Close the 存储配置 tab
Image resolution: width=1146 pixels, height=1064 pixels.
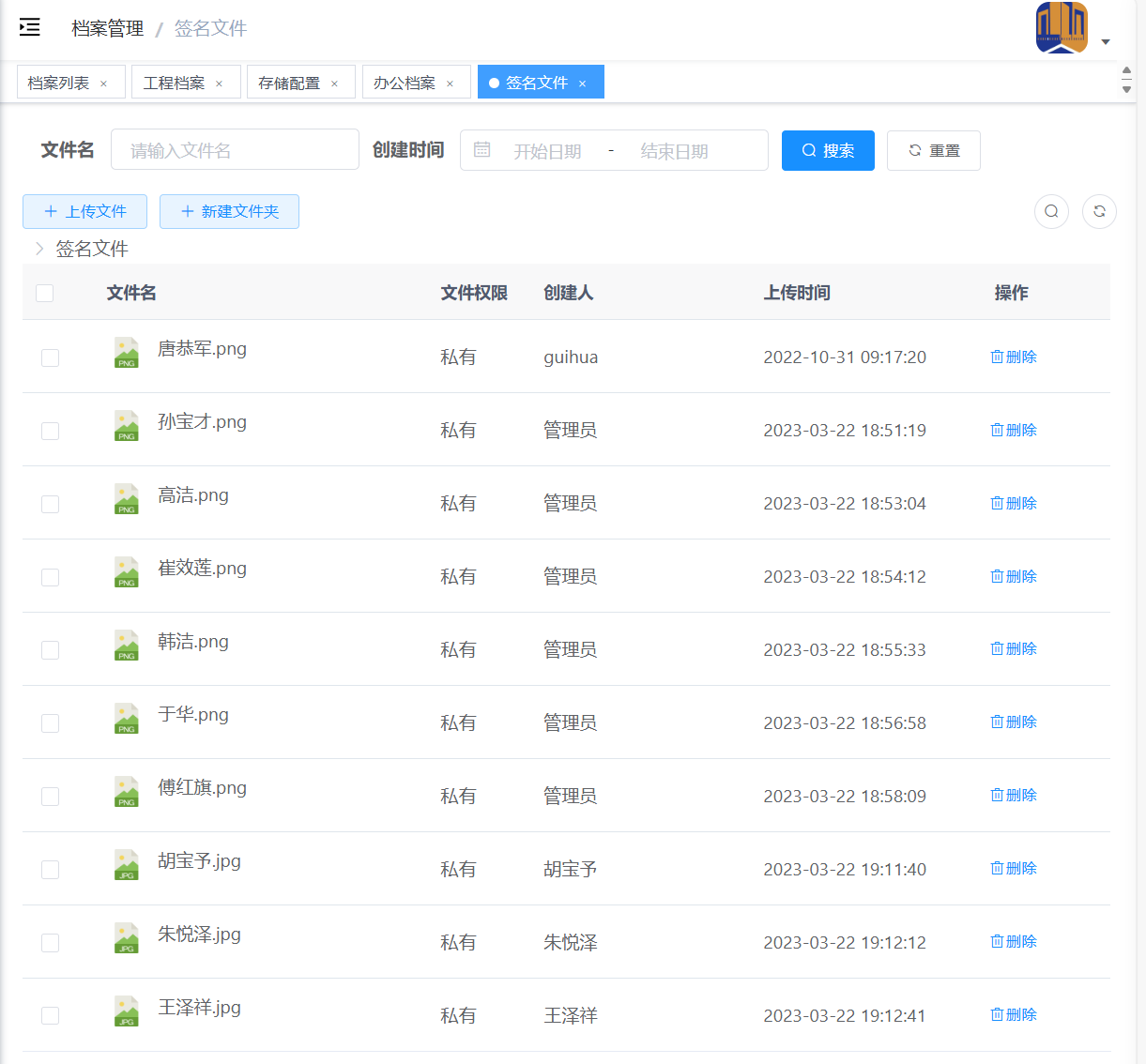(x=334, y=84)
